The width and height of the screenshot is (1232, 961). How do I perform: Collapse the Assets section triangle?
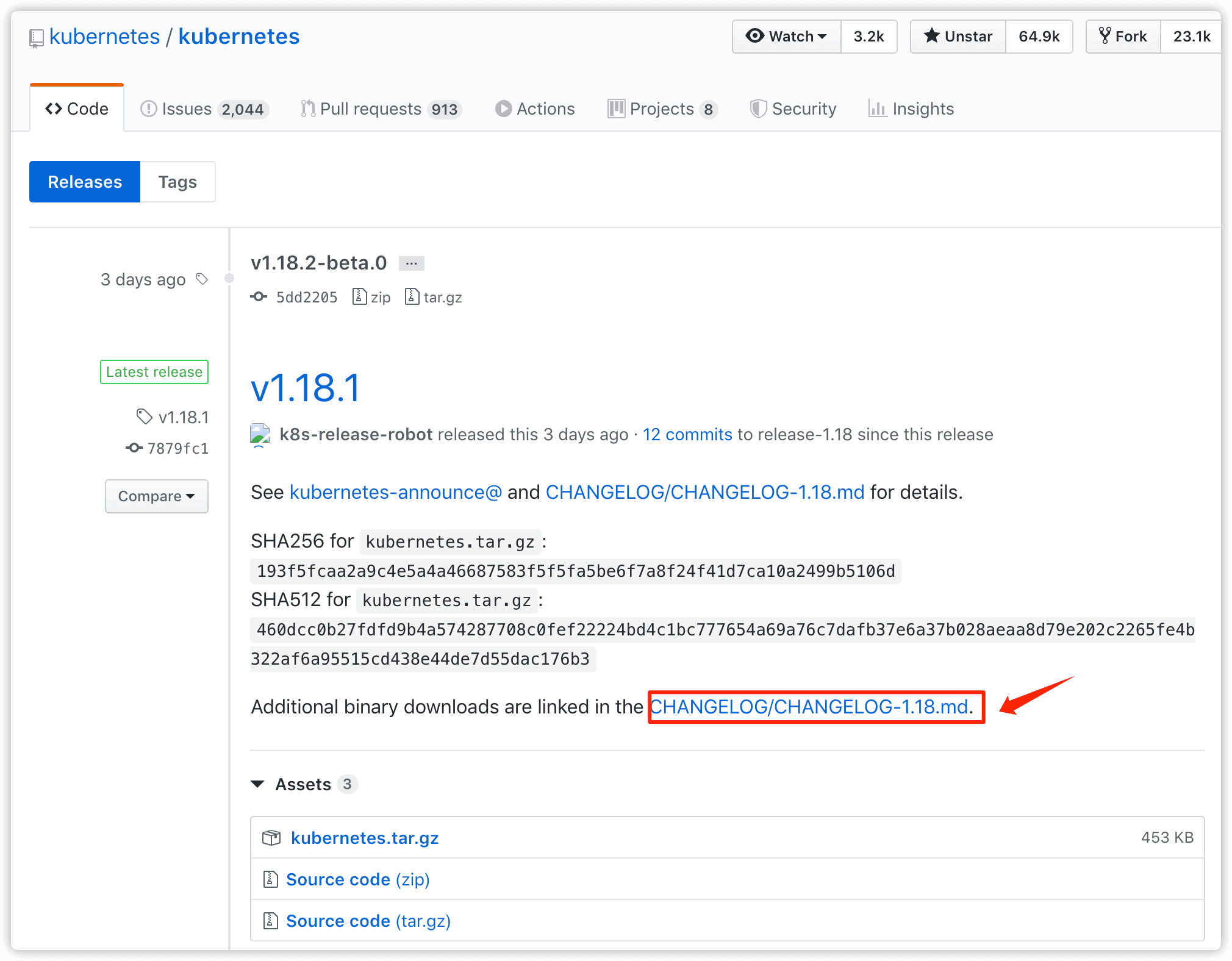[258, 784]
